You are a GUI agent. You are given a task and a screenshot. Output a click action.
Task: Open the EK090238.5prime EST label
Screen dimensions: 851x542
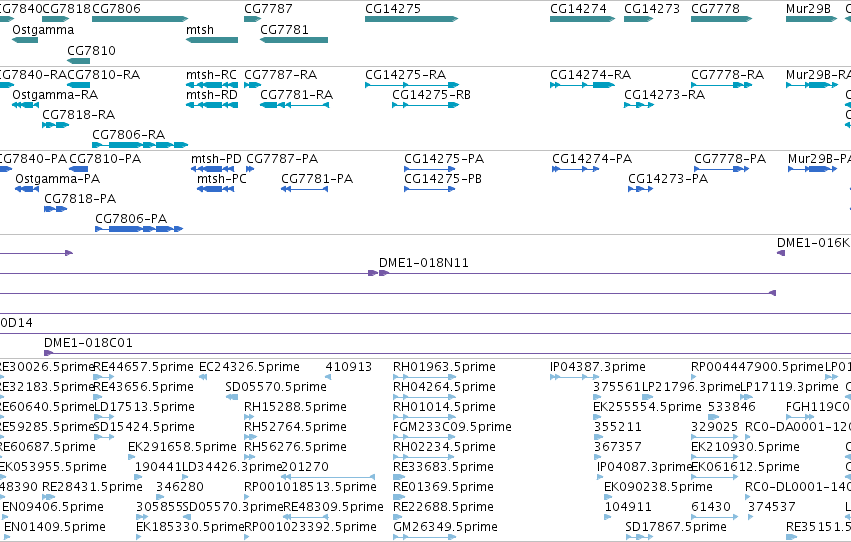click(658, 488)
